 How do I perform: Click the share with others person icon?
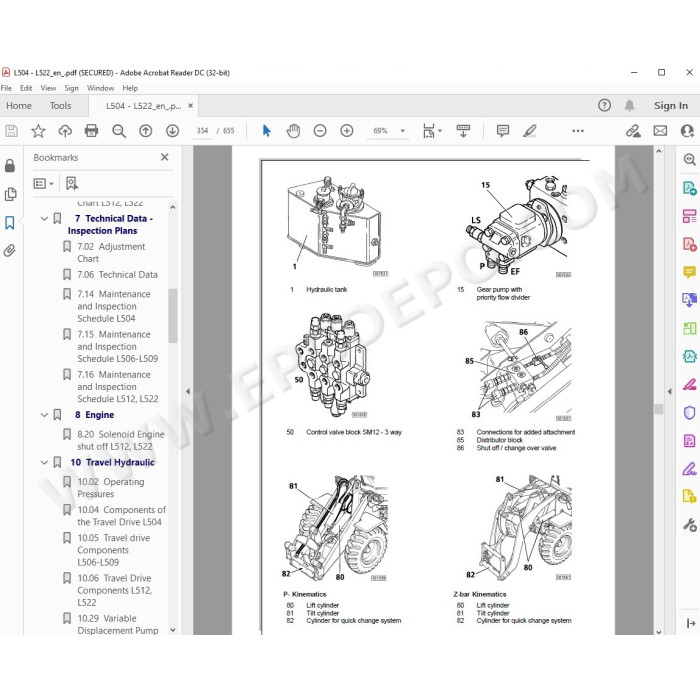(688, 131)
